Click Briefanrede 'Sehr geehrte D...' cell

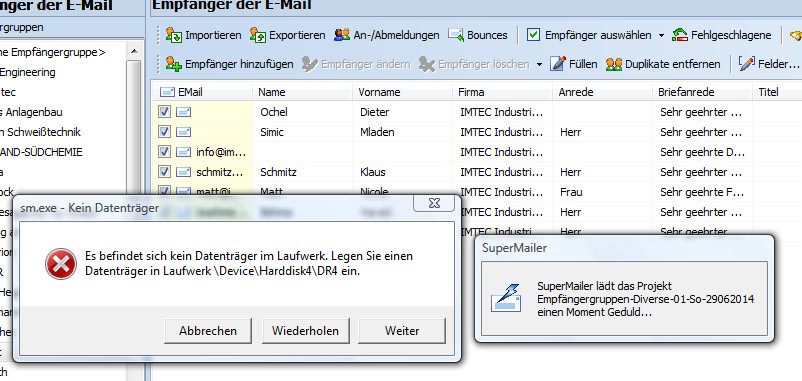point(703,152)
